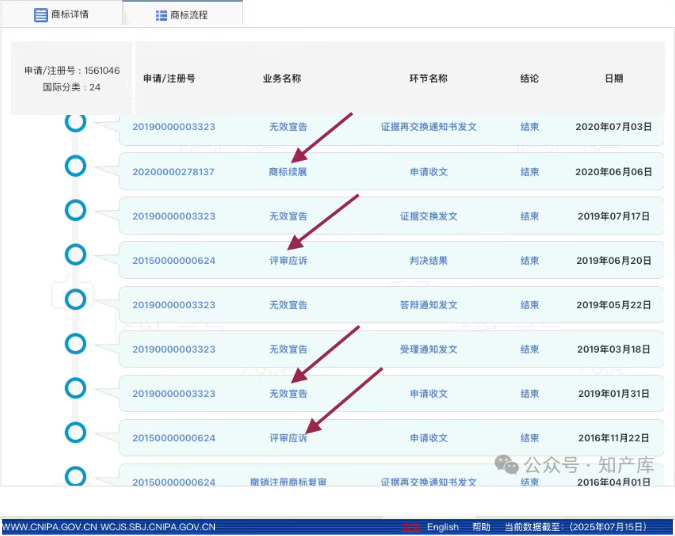Select timeline circle for 2019年07月17日 row
The image size is (675, 536).
tap(75, 210)
